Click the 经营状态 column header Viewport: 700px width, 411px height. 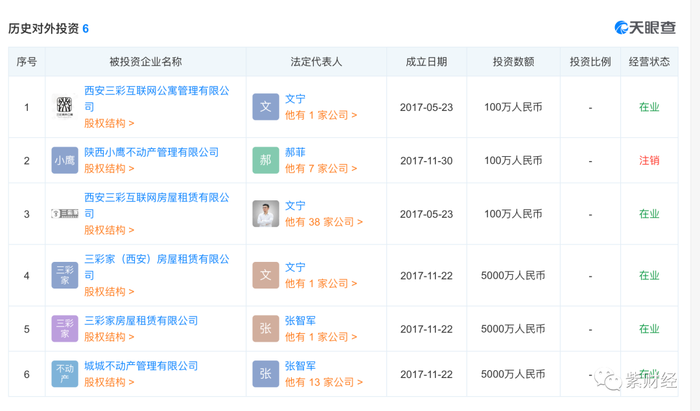click(x=649, y=62)
